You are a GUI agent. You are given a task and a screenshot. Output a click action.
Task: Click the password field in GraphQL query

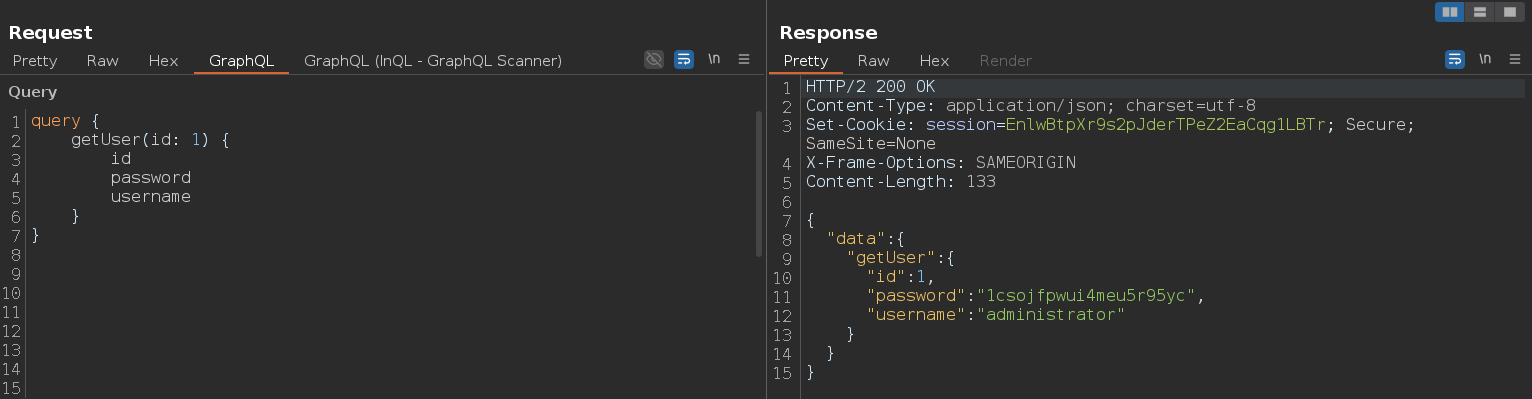click(x=151, y=178)
